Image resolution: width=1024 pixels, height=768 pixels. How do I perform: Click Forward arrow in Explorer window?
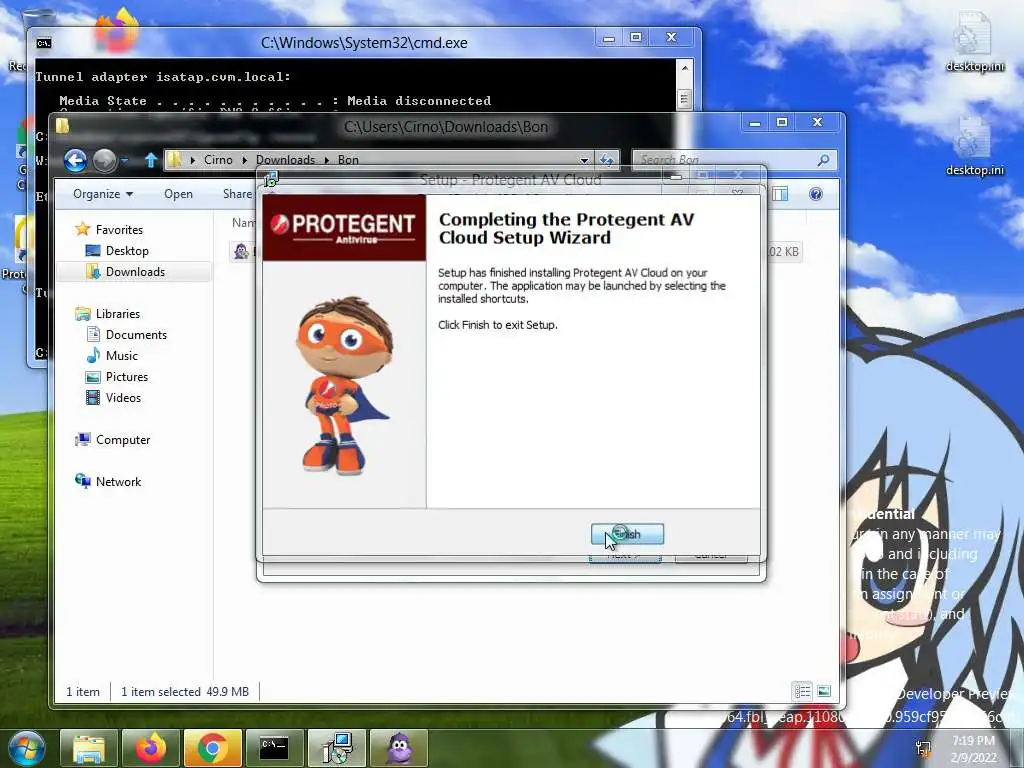[x=104, y=160]
